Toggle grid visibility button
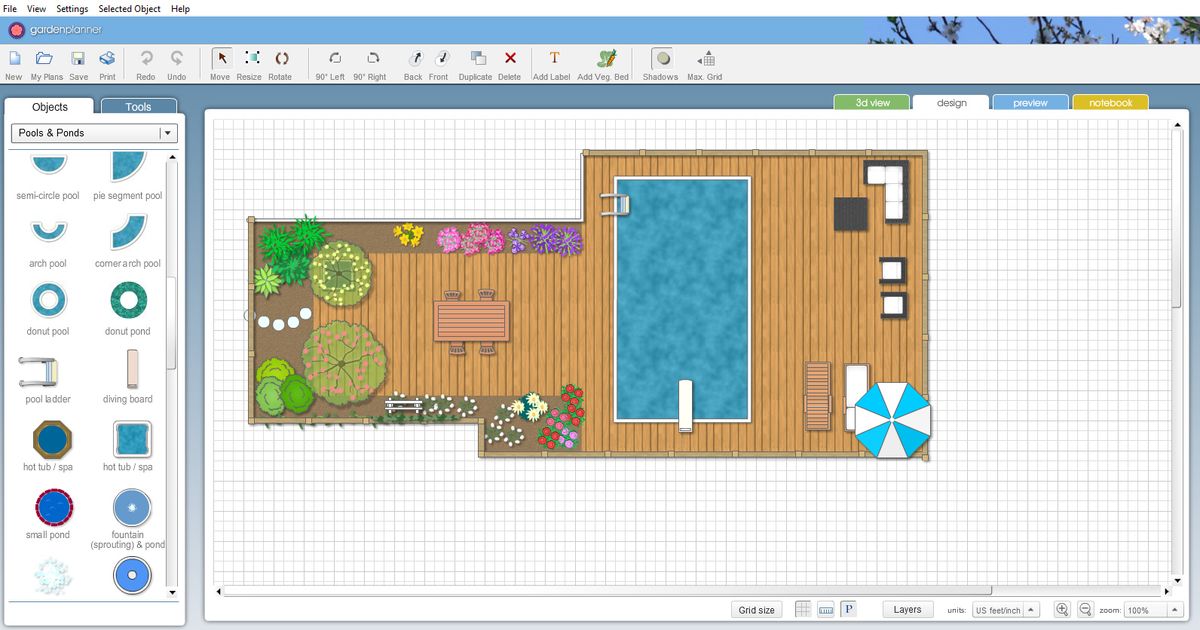Viewport: 1200px width, 630px height. 803,609
